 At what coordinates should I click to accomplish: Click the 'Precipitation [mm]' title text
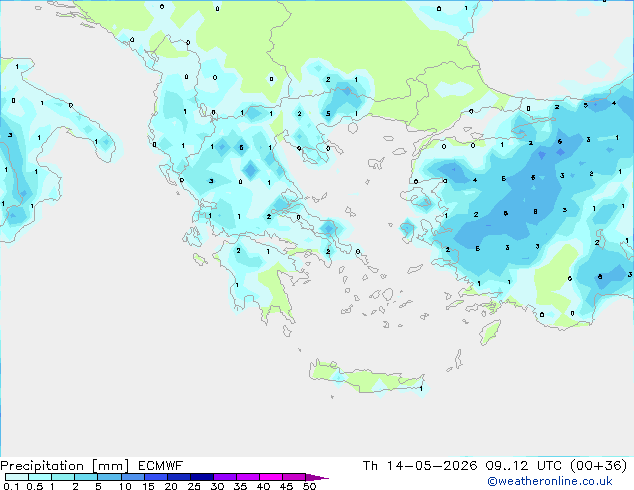pyautogui.click(x=64, y=466)
